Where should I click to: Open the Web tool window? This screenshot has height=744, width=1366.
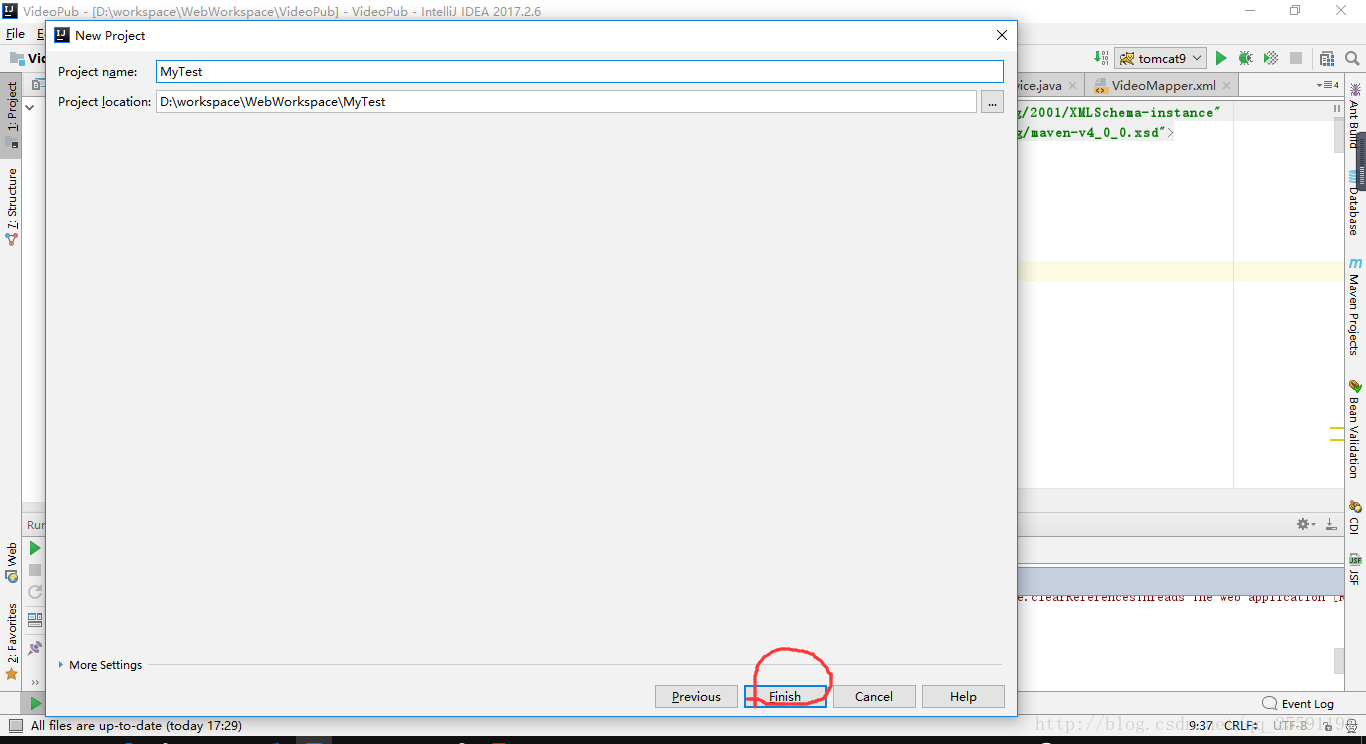[11, 561]
